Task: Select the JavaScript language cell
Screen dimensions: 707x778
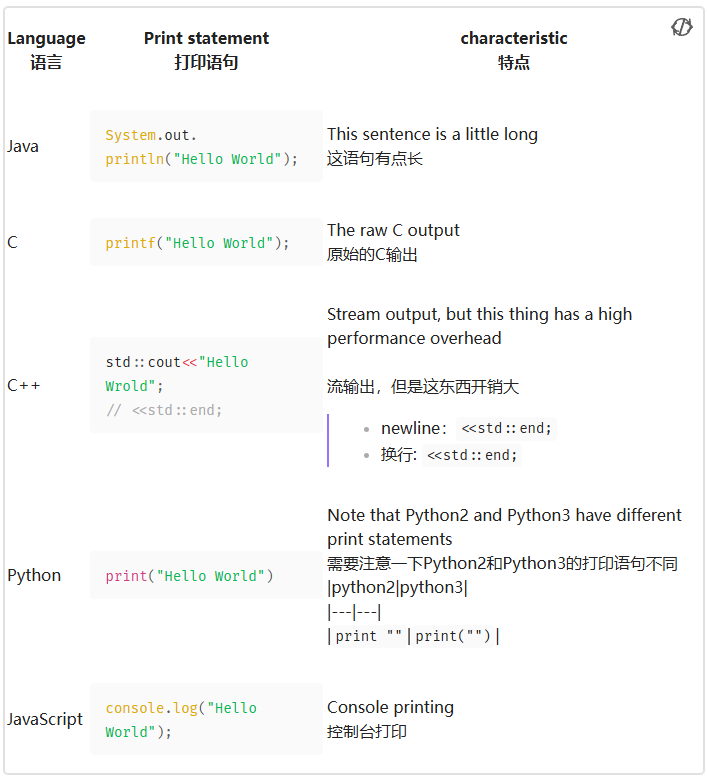Action: point(45,719)
